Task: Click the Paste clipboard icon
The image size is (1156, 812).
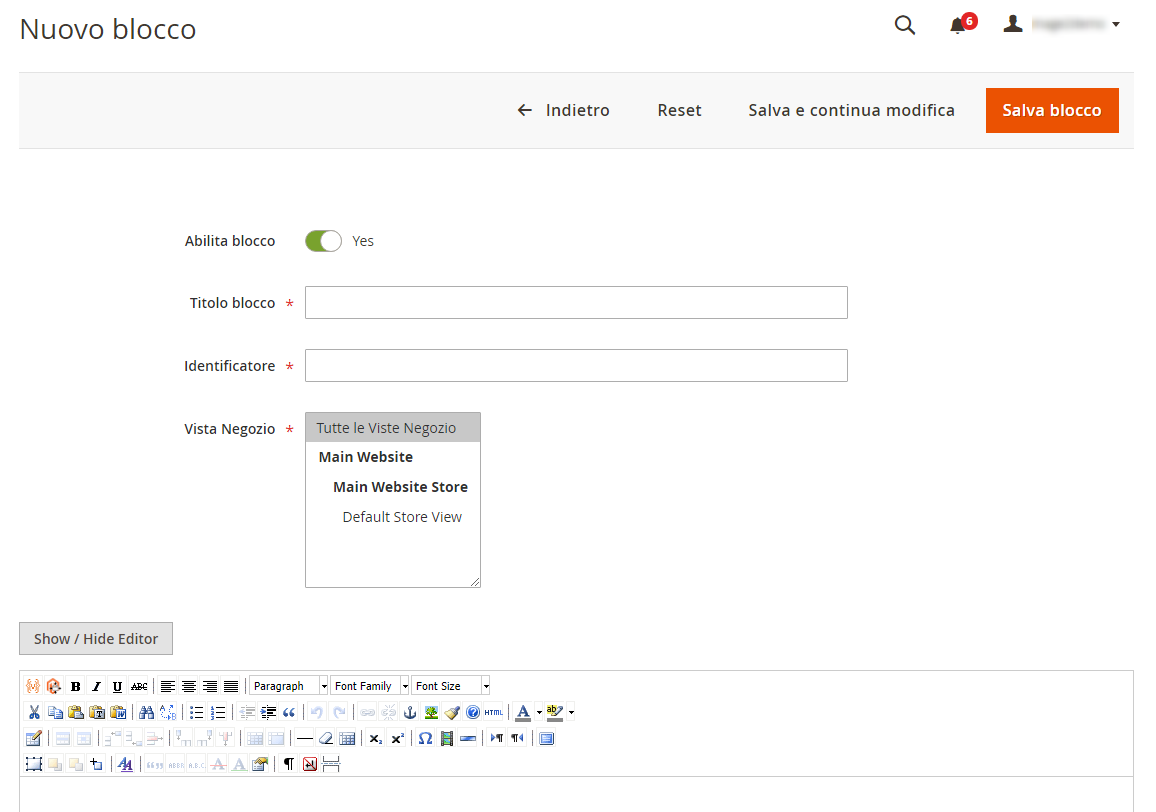Action: (x=76, y=712)
